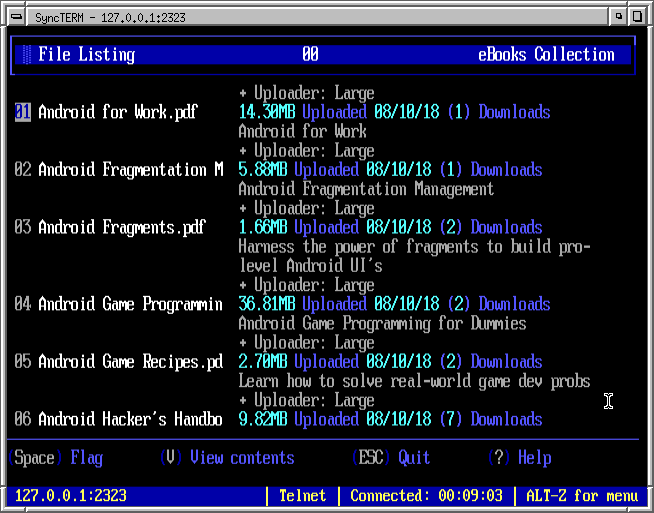Select file 06 Android Hacker's Handbo
The image size is (654, 513).
131,419
